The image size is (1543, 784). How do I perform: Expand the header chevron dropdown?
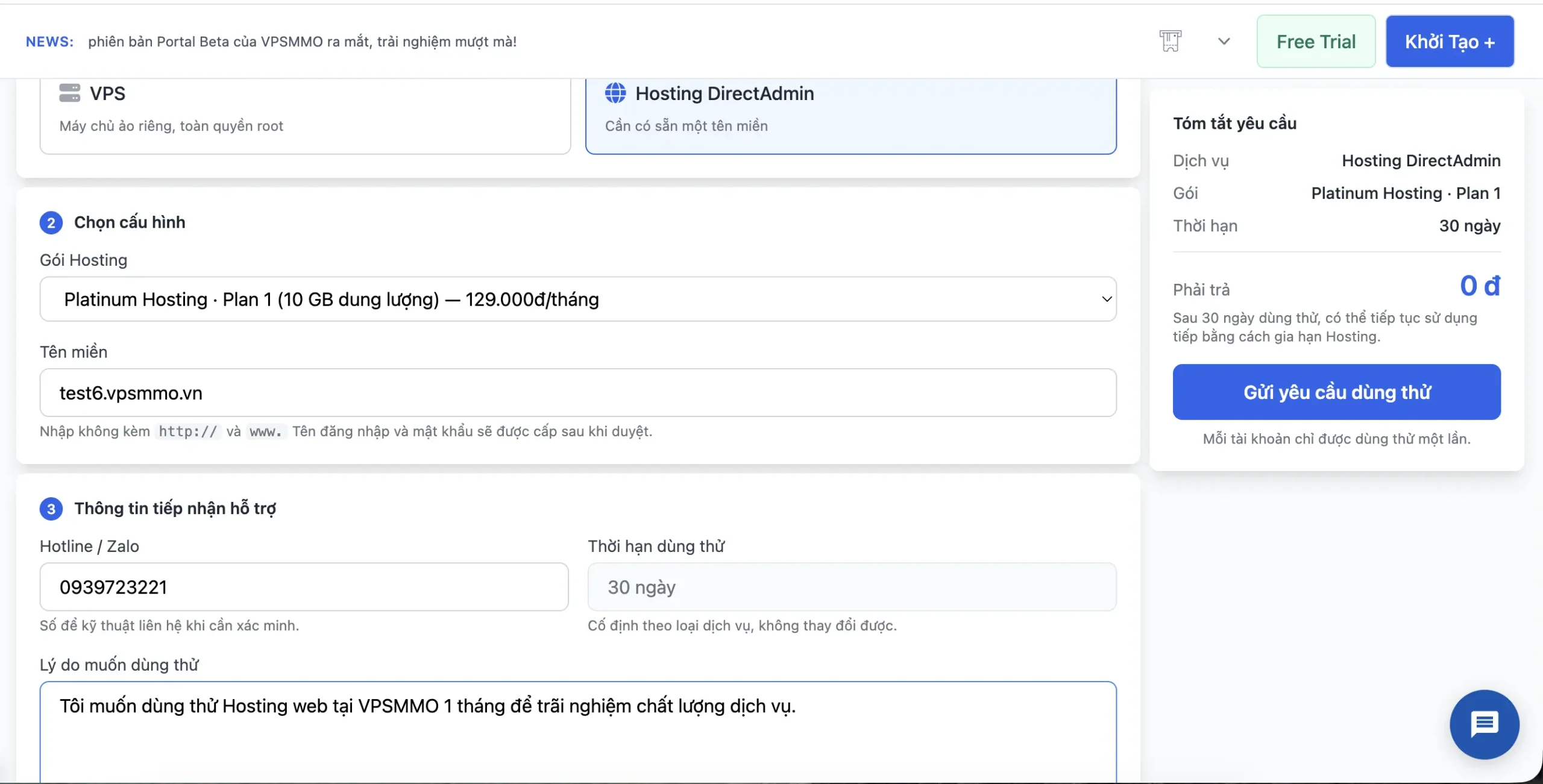point(1224,41)
